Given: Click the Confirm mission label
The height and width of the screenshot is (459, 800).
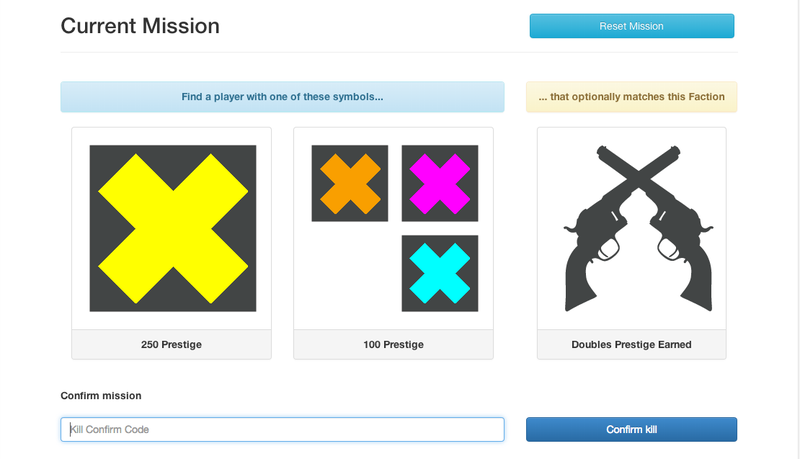Looking at the screenshot, I should click(101, 396).
